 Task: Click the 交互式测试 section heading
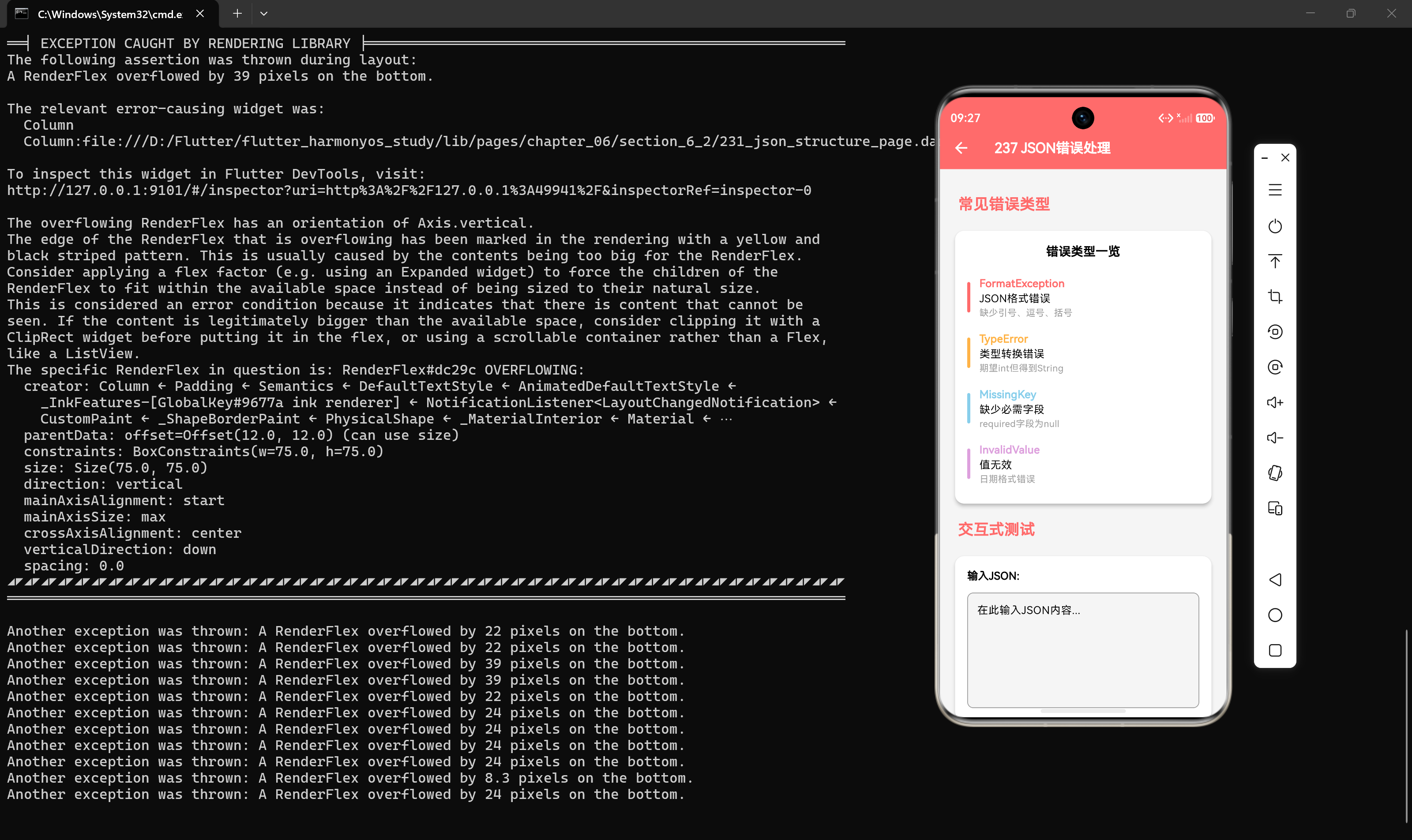(x=996, y=530)
